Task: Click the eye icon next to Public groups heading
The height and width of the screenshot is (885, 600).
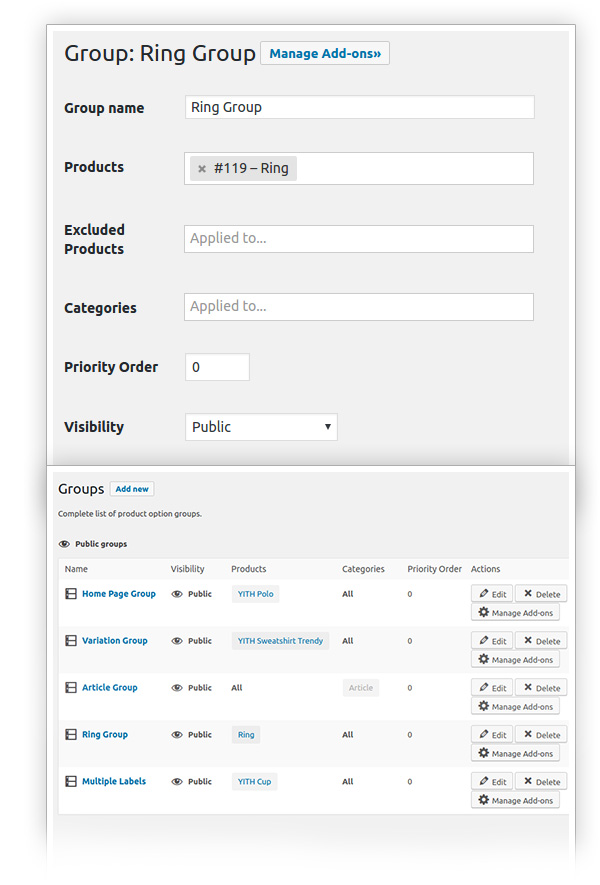Action: [x=64, y=544]
